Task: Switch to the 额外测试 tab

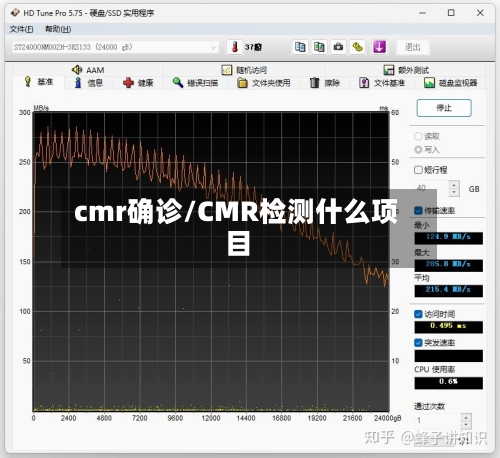Action: 406,70
